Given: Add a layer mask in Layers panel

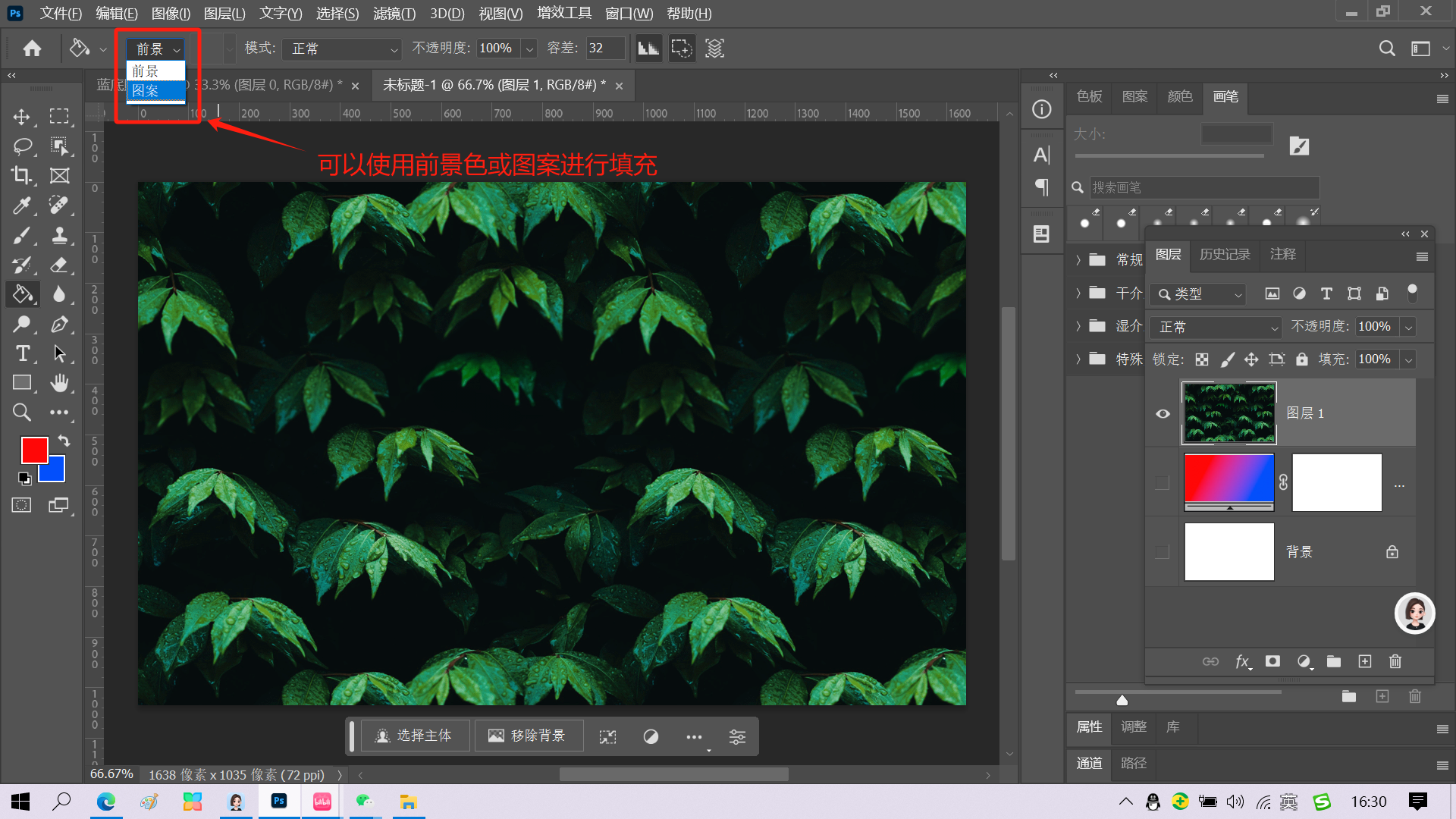Looking at the screenshot, I should (x=1272, y=661).
